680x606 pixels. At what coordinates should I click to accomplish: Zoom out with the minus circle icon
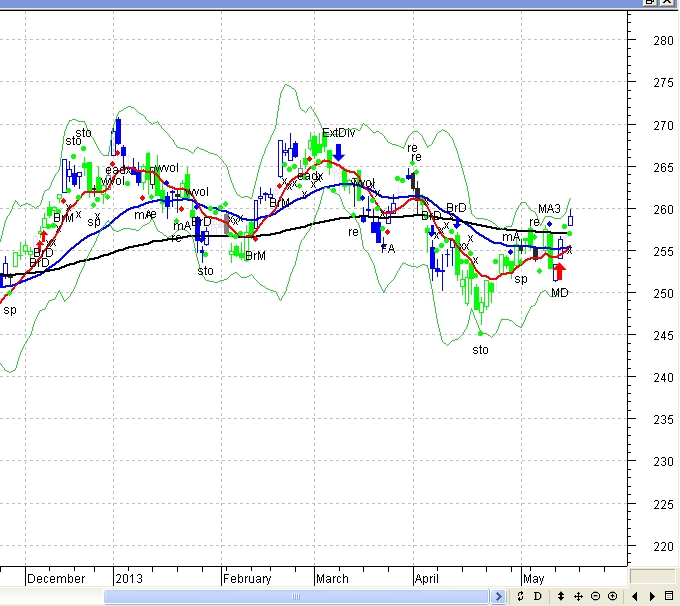click(x=595, y=597)
